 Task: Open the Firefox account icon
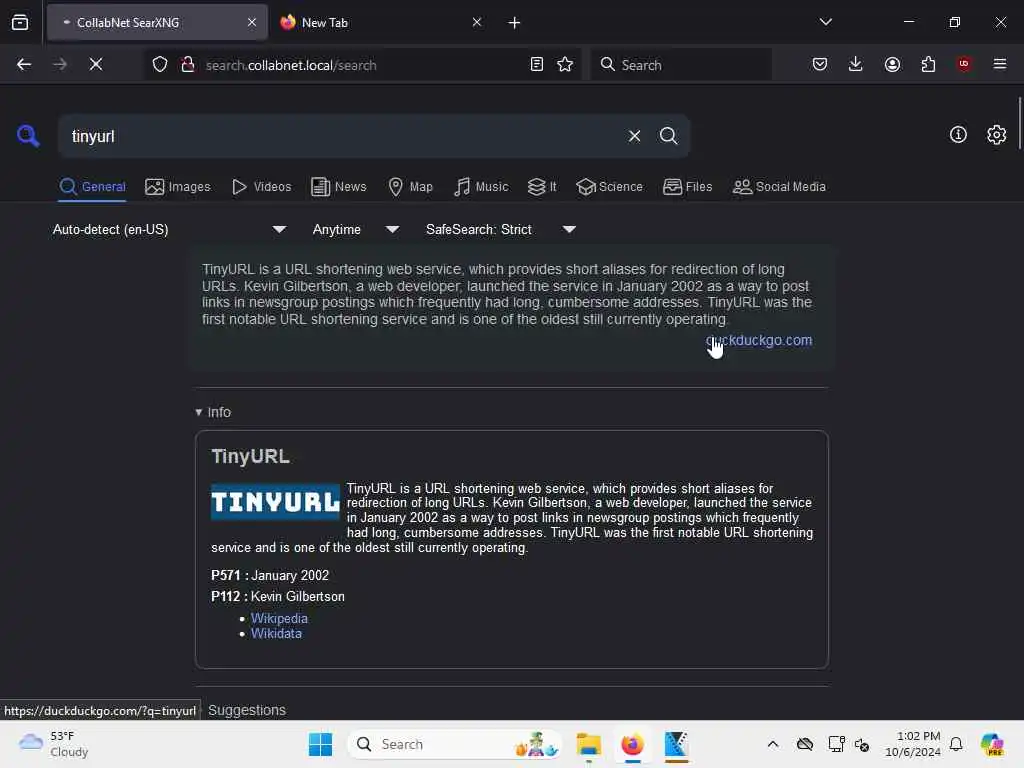click(x=892, y=64)
